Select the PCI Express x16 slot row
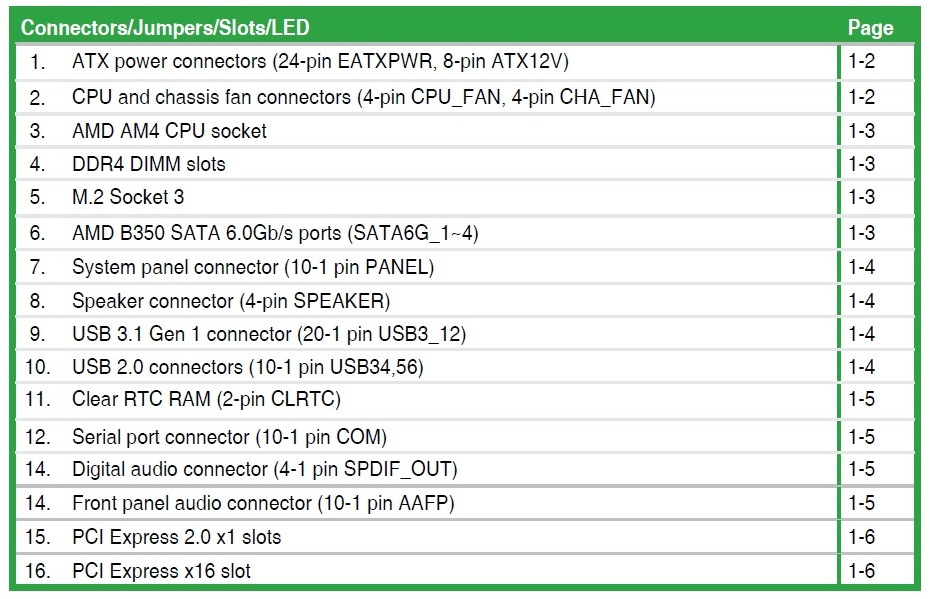The width and height of the screenshot is (935, 599). [x=161, y=571]
